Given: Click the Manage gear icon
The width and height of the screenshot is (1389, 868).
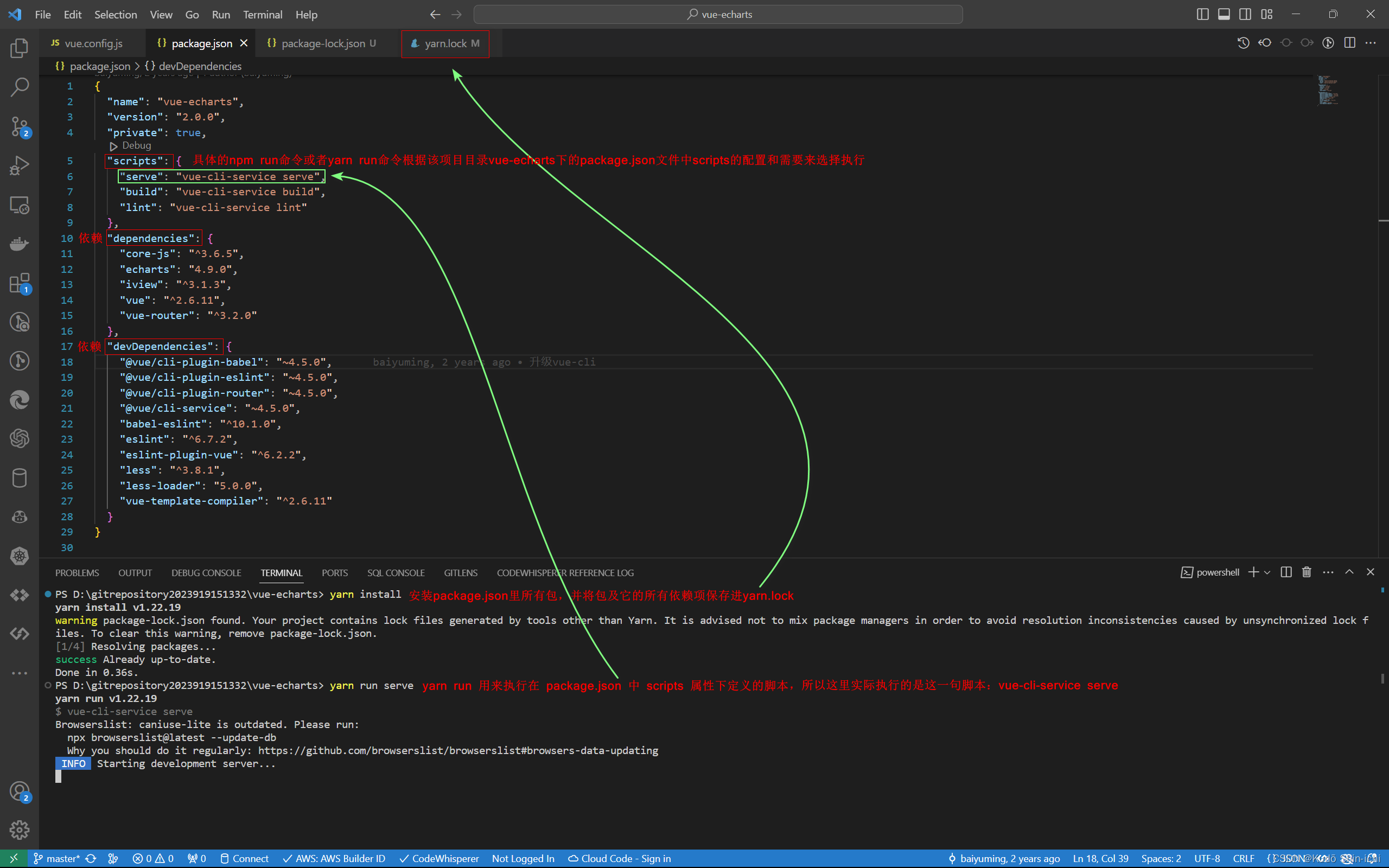Looking at the screenshot, I should pos(20,829).
